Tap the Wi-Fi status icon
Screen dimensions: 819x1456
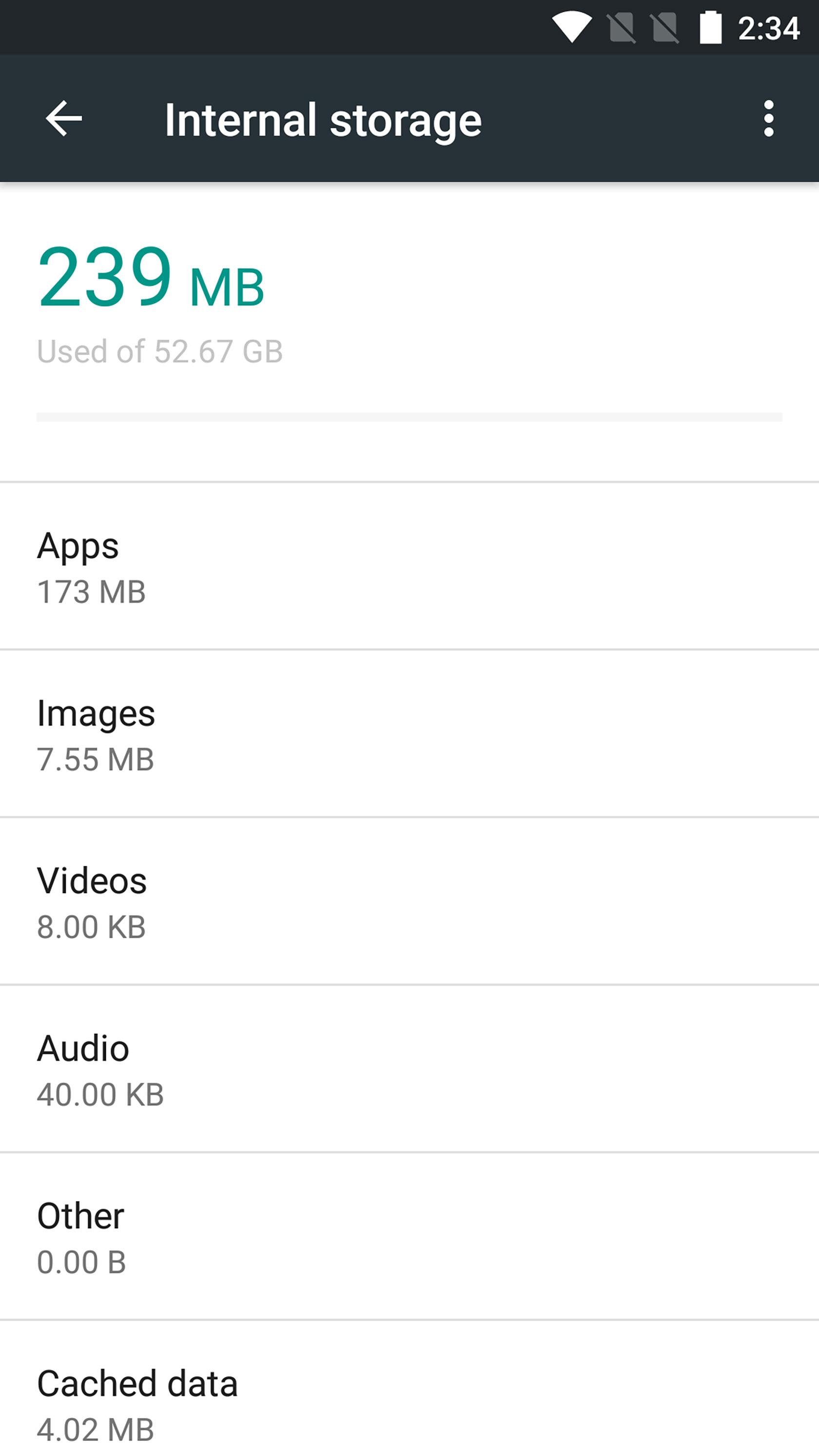coord(571,27)
